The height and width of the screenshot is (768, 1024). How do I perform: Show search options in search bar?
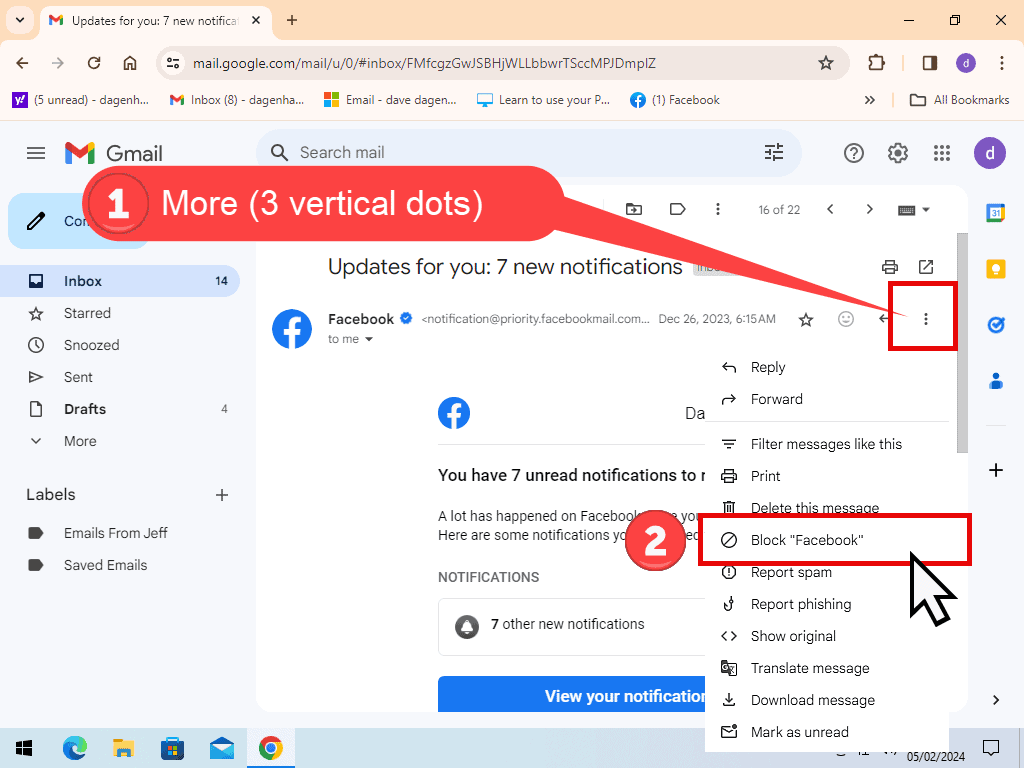[774, 153]
